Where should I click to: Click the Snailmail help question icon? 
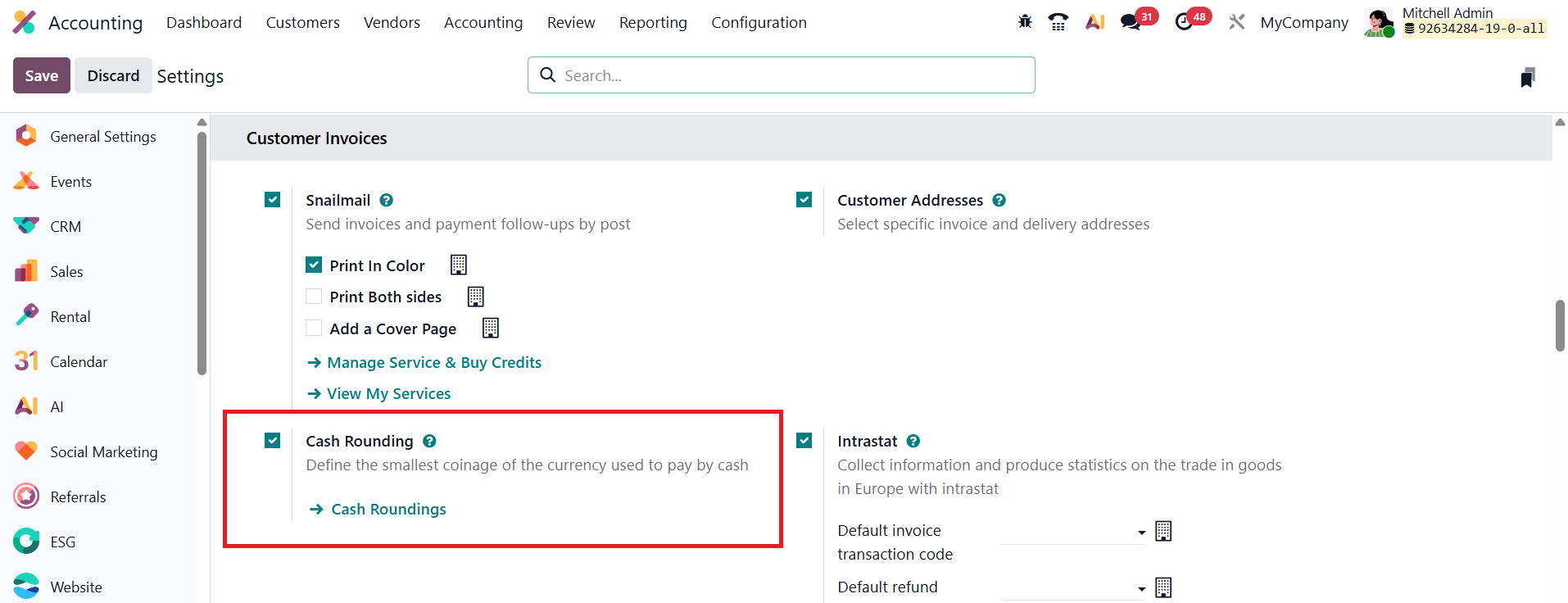click(387, 200)
